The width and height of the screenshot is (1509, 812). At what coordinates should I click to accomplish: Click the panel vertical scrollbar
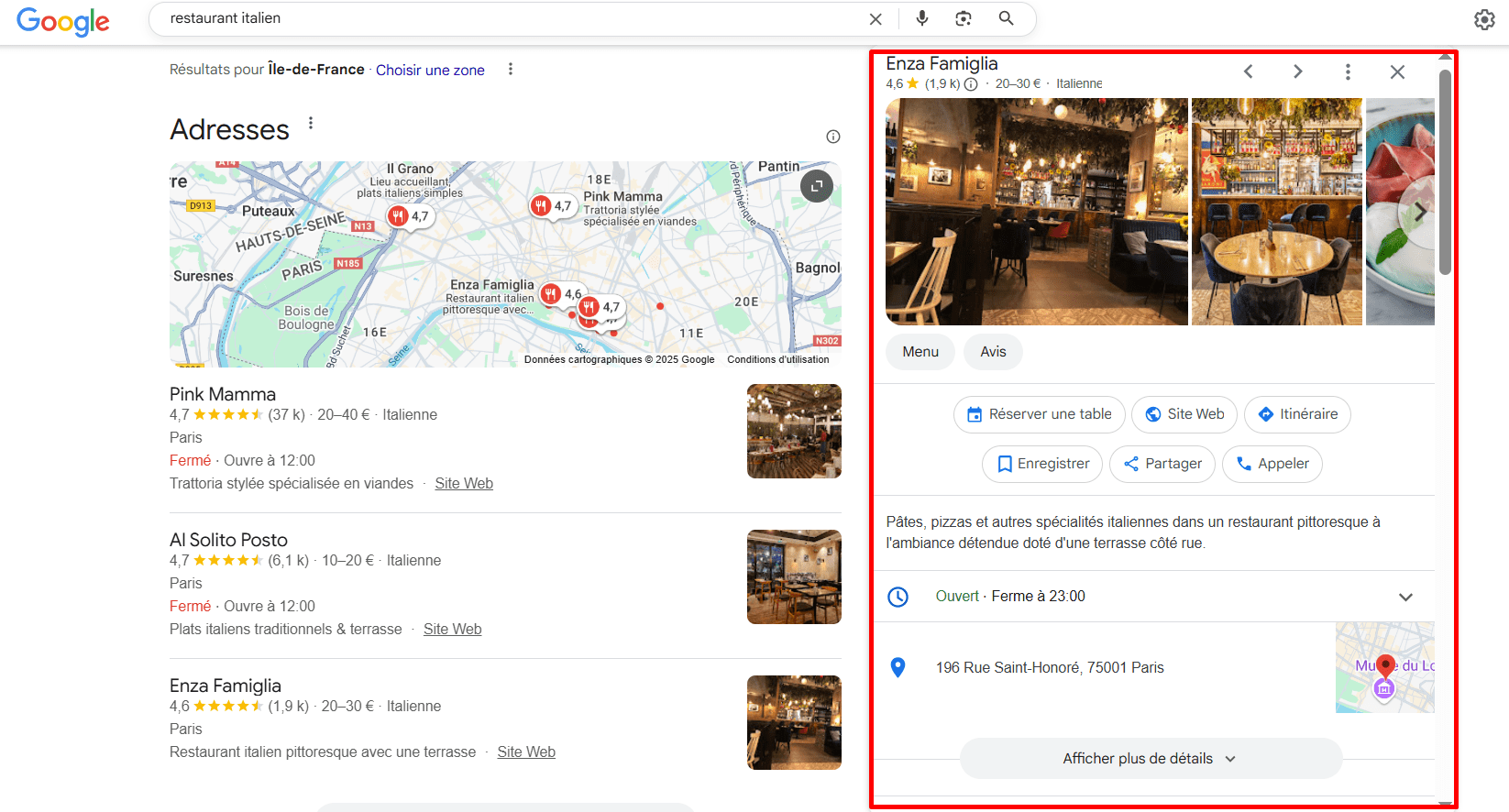tap(1445, 172)
